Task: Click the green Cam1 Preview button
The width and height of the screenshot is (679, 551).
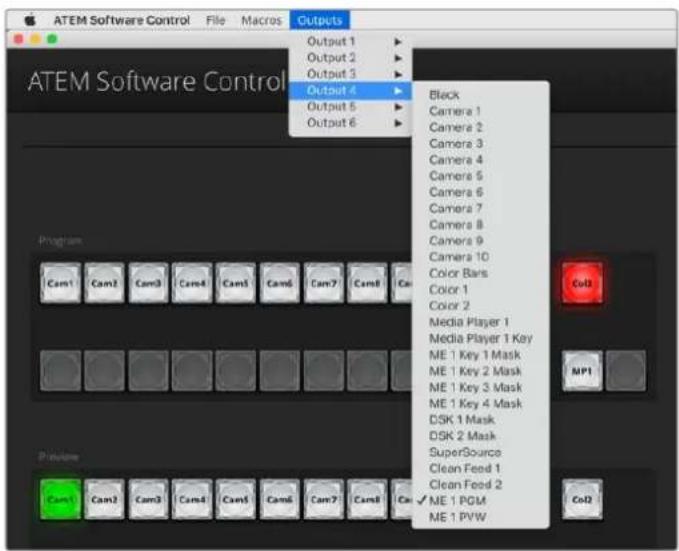Action: coord(60,499)
